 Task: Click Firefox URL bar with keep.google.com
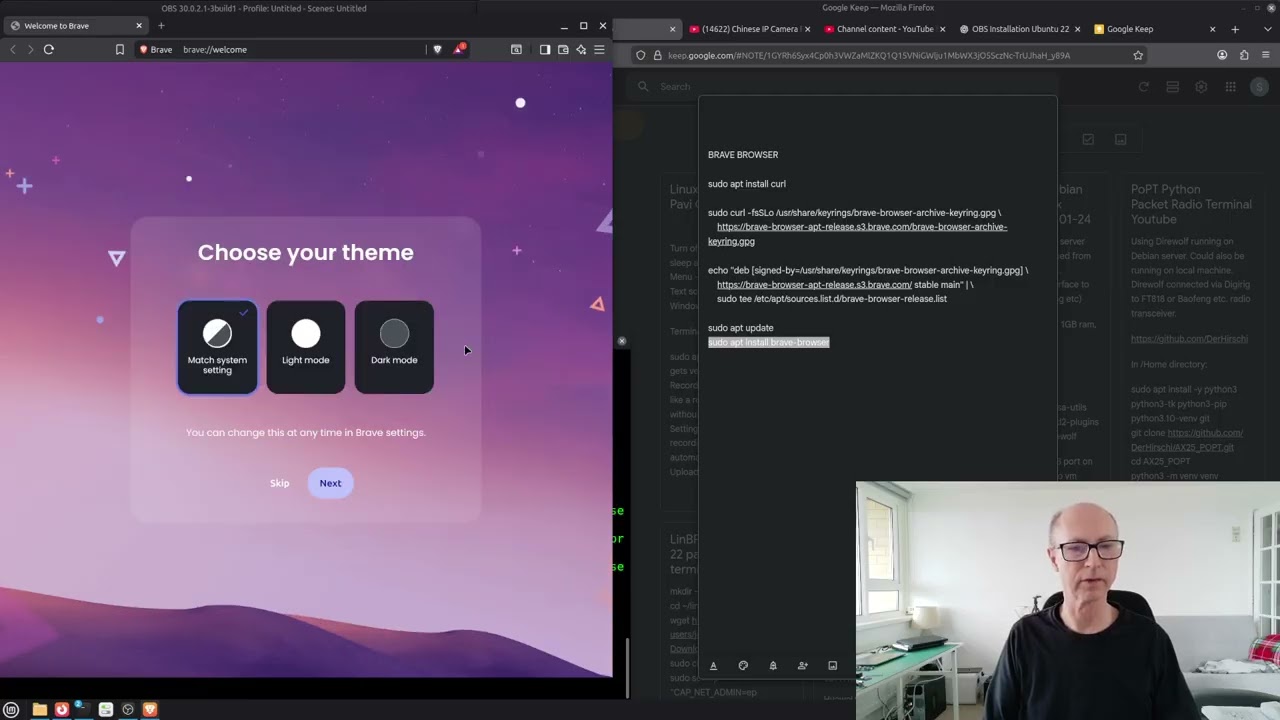coord(890,55)
